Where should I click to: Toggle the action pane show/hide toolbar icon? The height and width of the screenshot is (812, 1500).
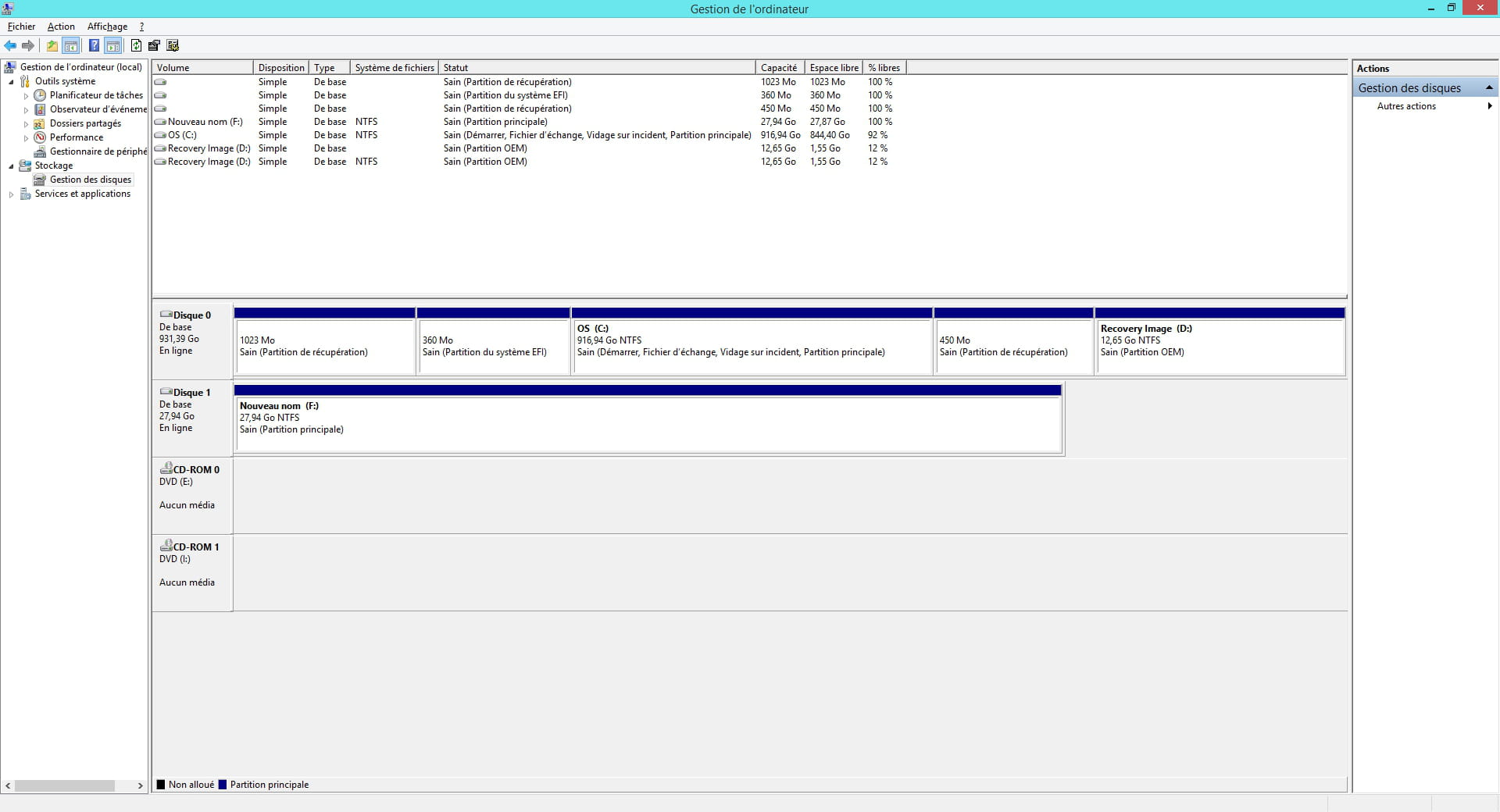pos(113,45)
